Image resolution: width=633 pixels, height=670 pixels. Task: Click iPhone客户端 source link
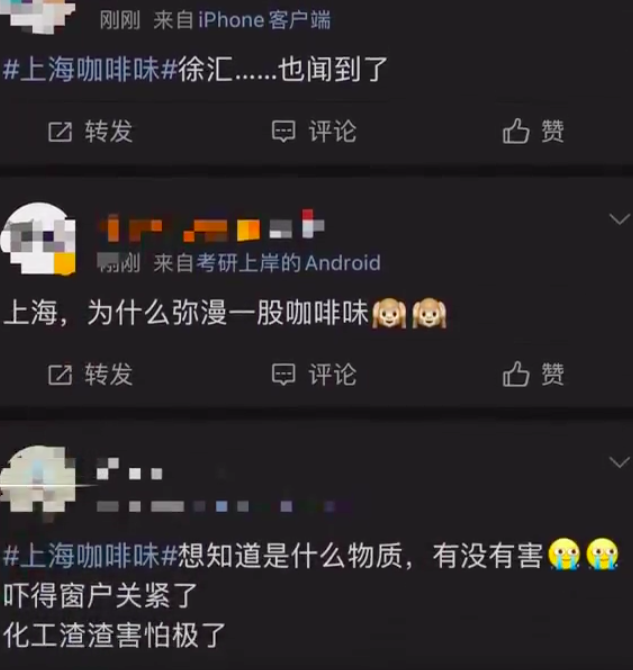coord(264,20)
